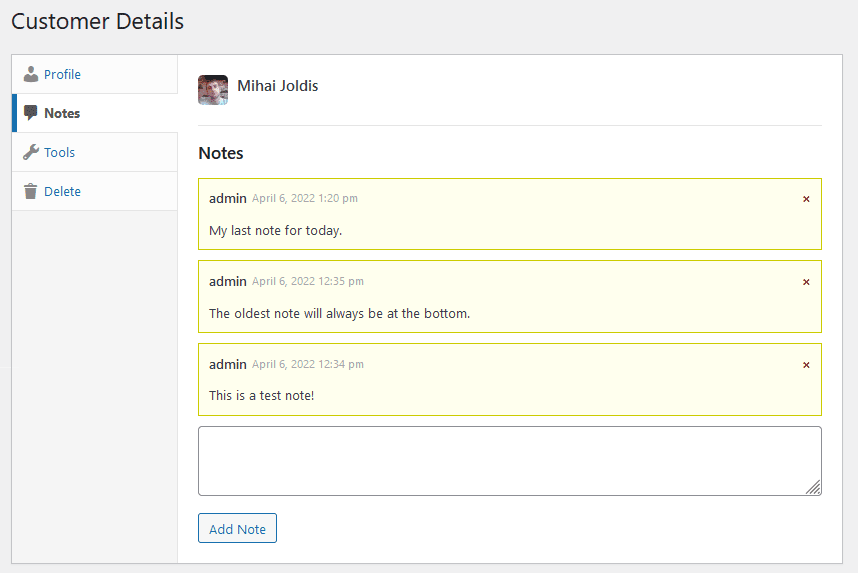Click the customer name Mihai Joldis
Screen dimensions: 858x573
[278, 86]
